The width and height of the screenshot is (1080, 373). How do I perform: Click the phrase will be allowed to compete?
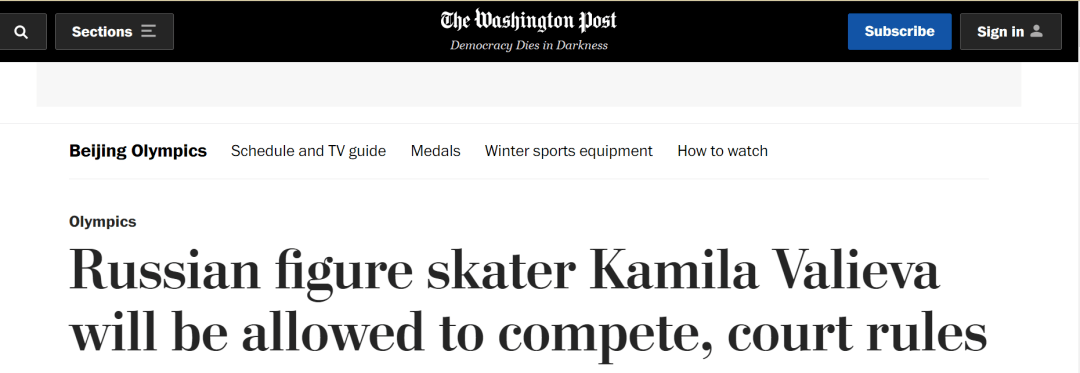[391, 333]
